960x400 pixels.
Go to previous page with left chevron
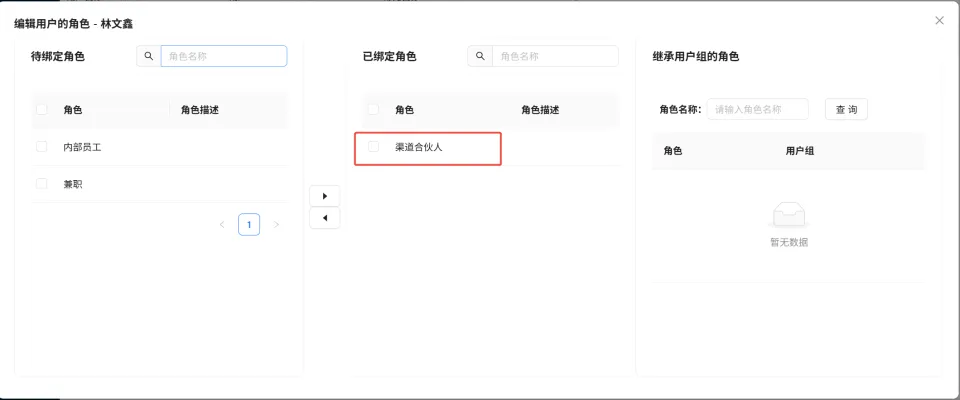[x=222, y=225]
